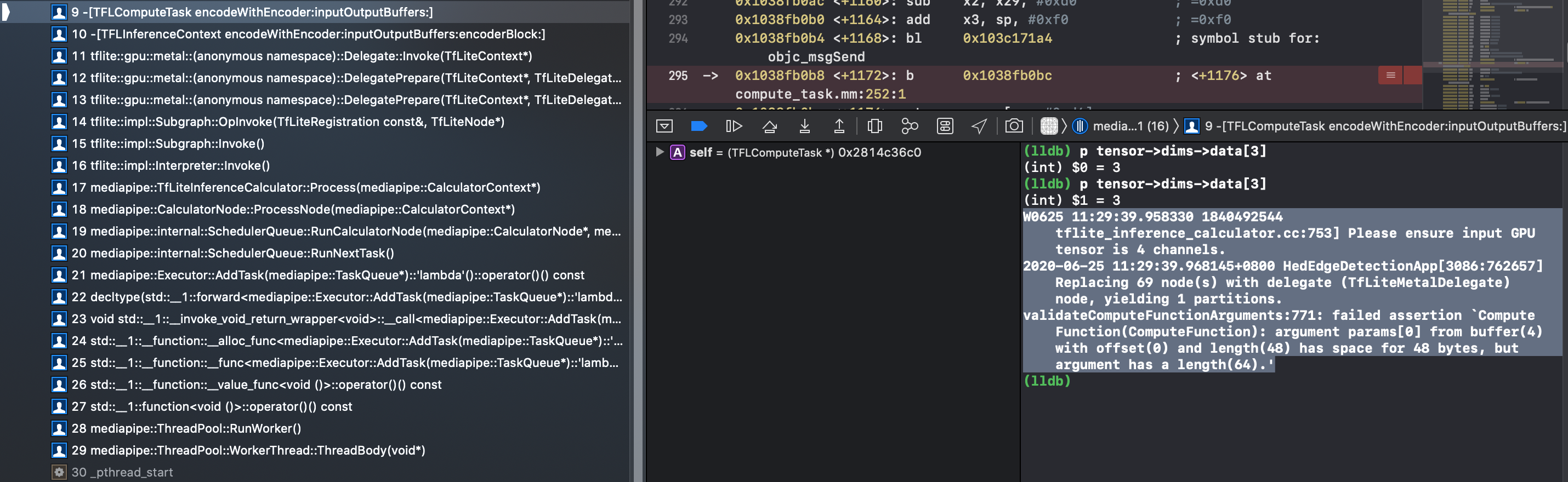
Task: Select stack frame 9 TFLComputeTask encodeWithEncoder
Action: point(315,12)
